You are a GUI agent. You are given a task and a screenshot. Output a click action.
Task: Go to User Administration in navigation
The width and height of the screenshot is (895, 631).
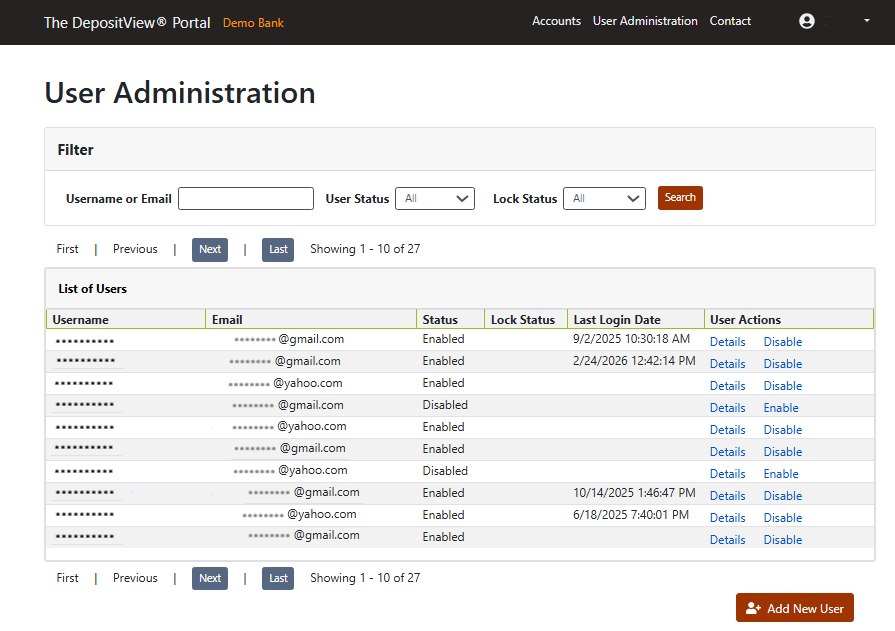(x=645, y=21)
